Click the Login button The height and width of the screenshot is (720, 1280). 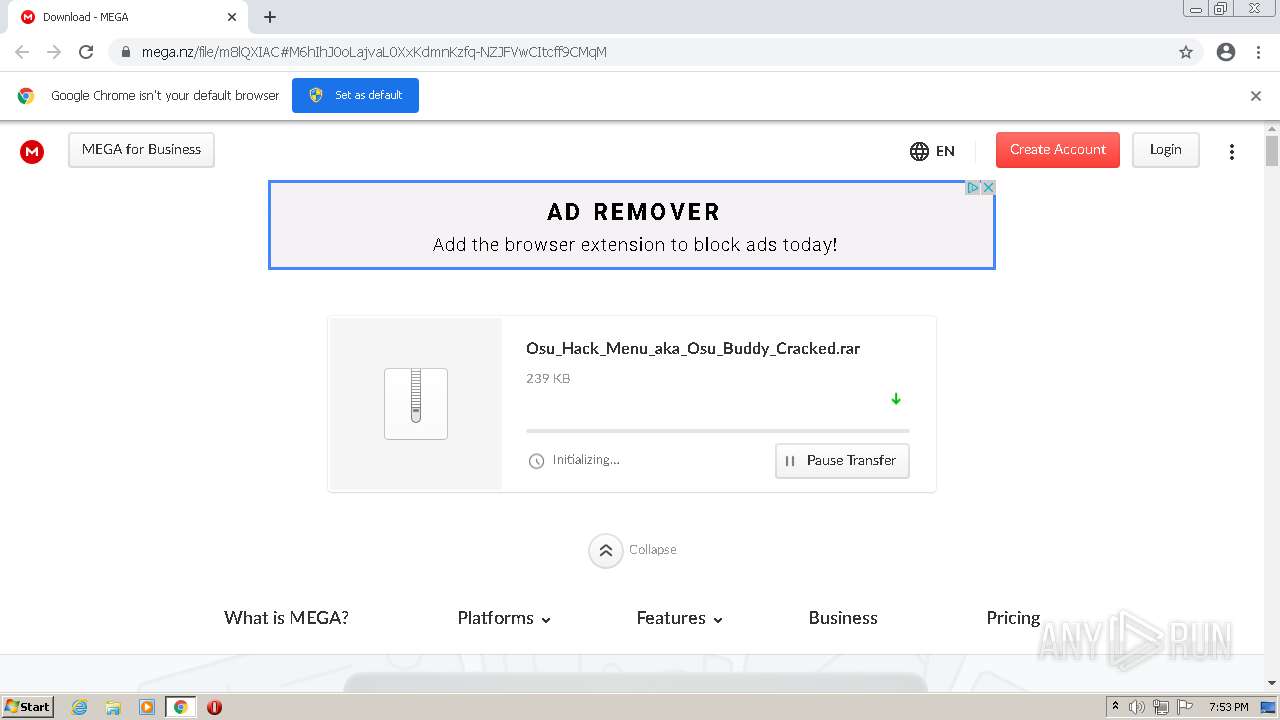(x=1165, y=150)
